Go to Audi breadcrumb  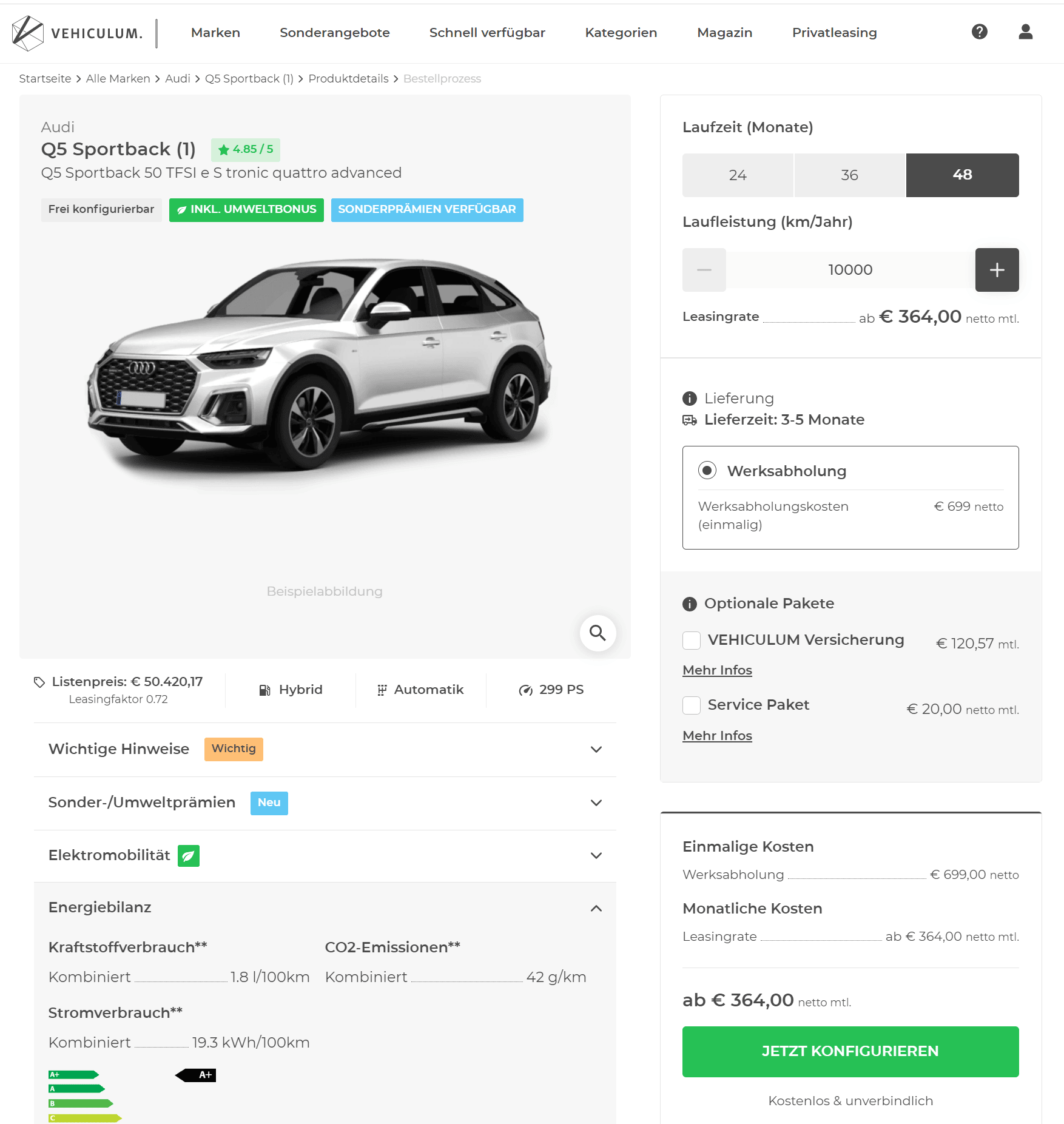click(x=177, y=79)
